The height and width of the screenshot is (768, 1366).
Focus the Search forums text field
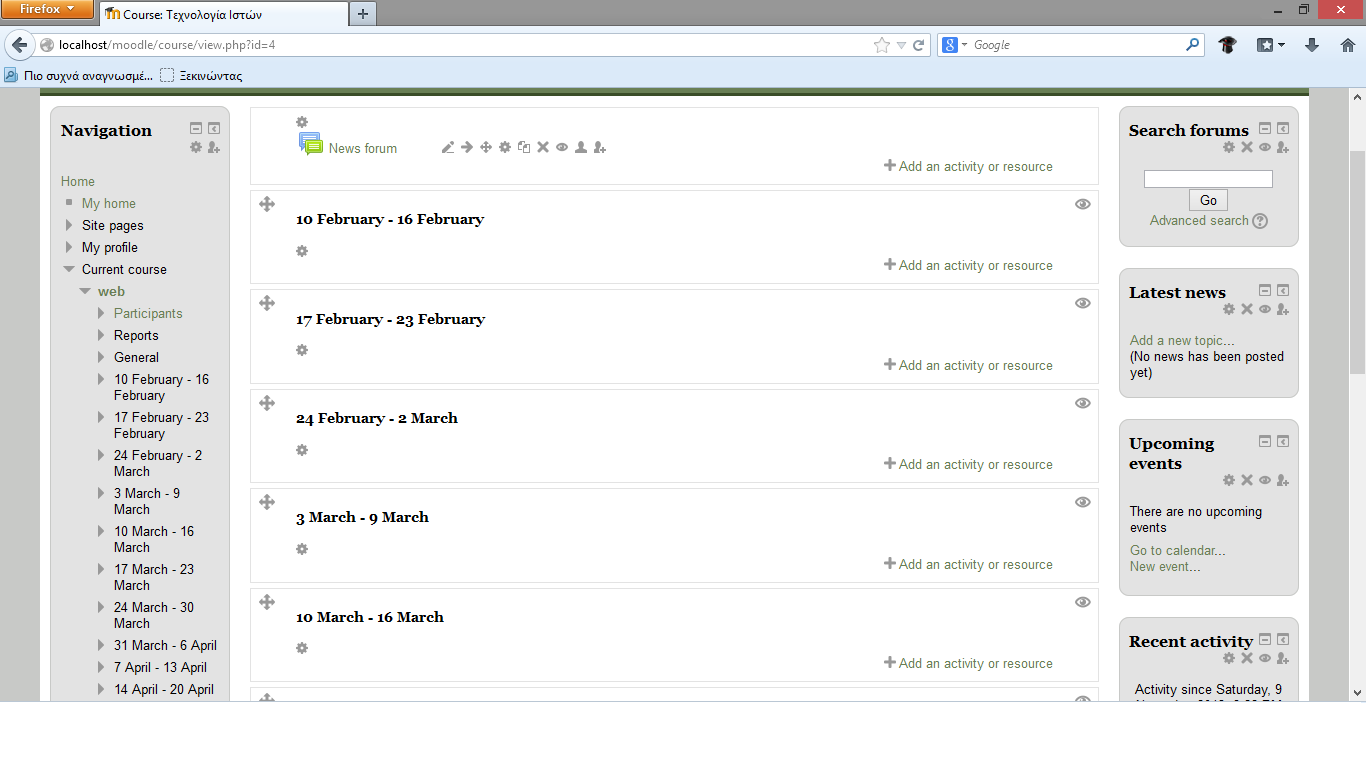(x=1208, y=179)
